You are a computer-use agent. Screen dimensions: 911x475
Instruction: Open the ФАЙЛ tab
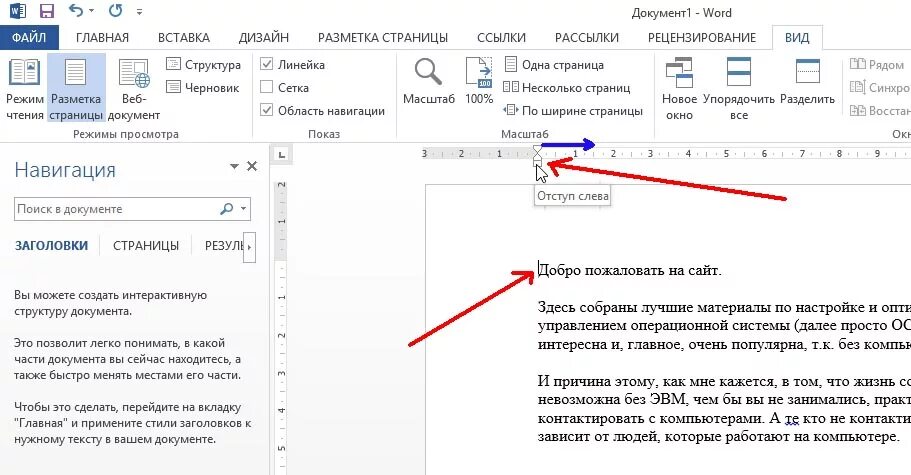click(x=29, y=38)
